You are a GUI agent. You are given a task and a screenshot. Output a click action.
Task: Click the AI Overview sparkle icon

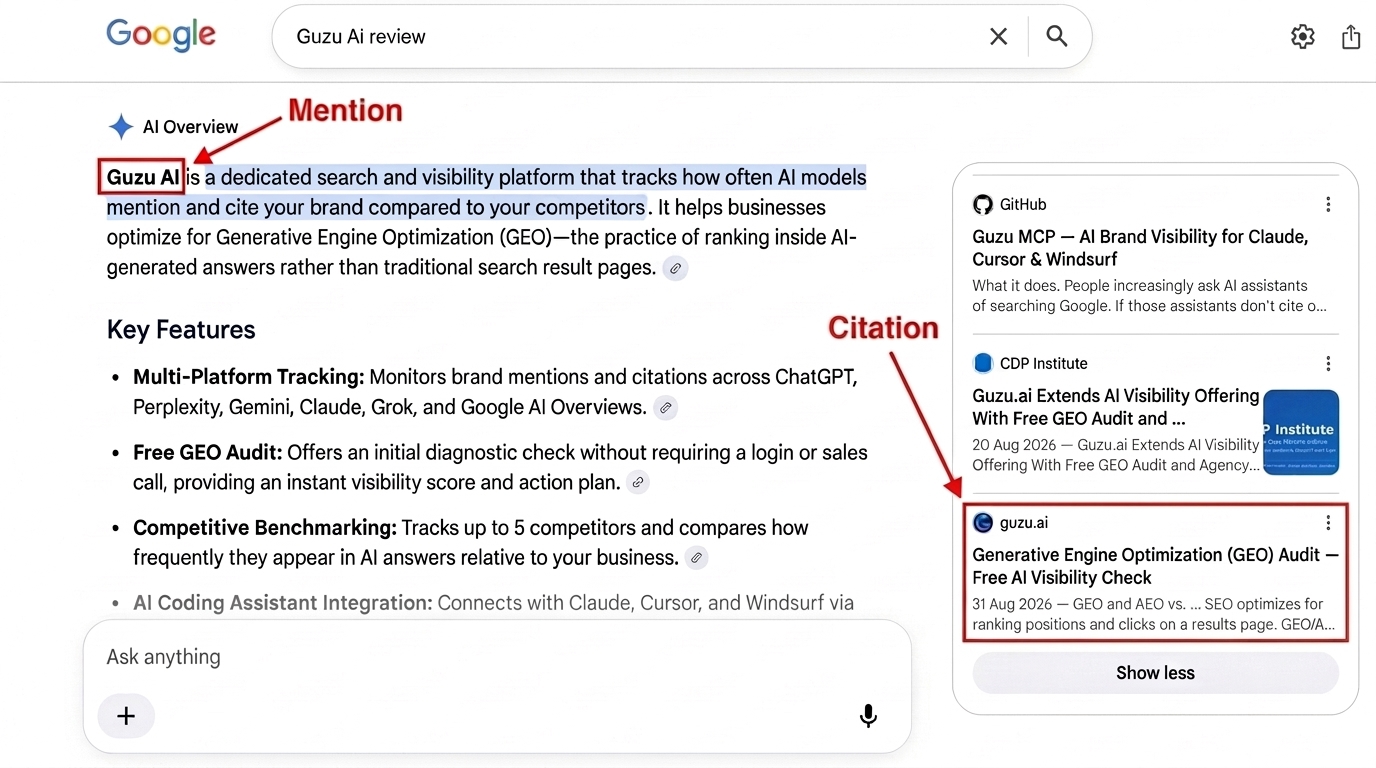pos(121,127)
